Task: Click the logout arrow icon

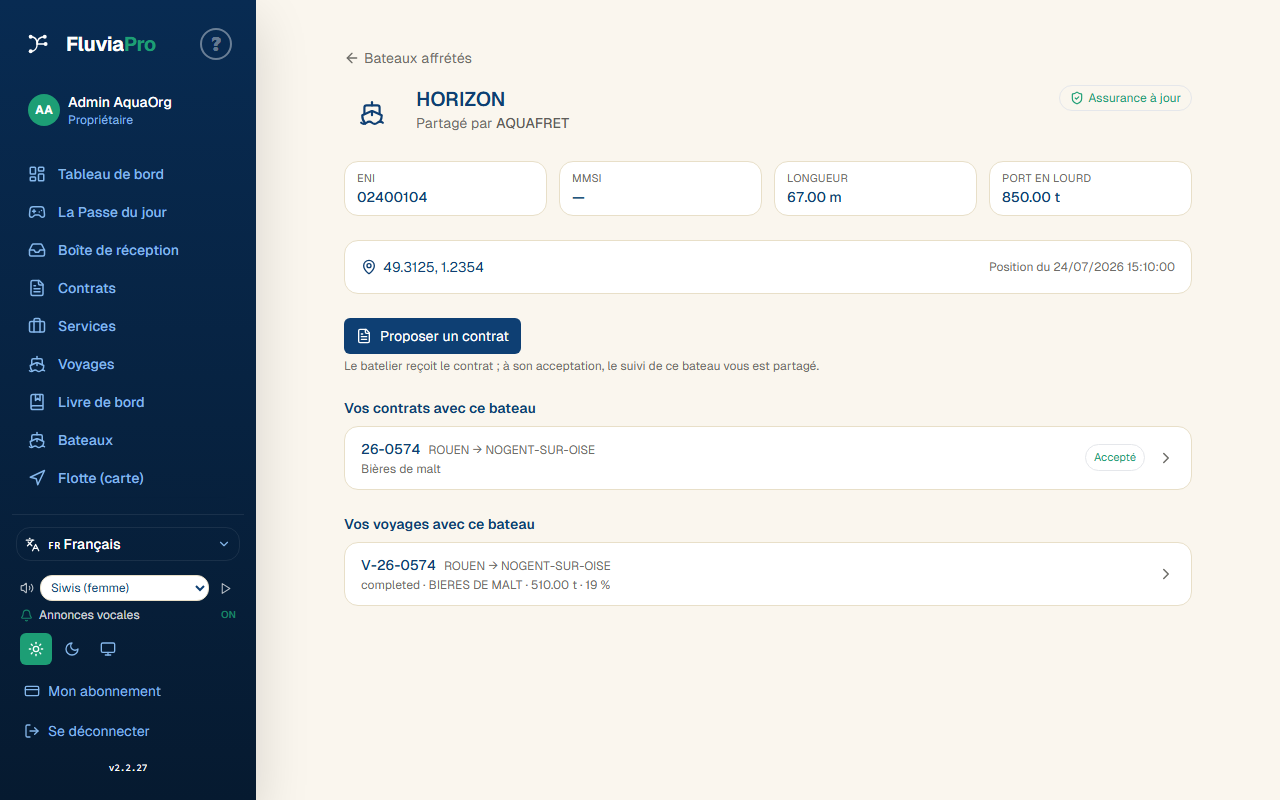Action: point(32,731)
